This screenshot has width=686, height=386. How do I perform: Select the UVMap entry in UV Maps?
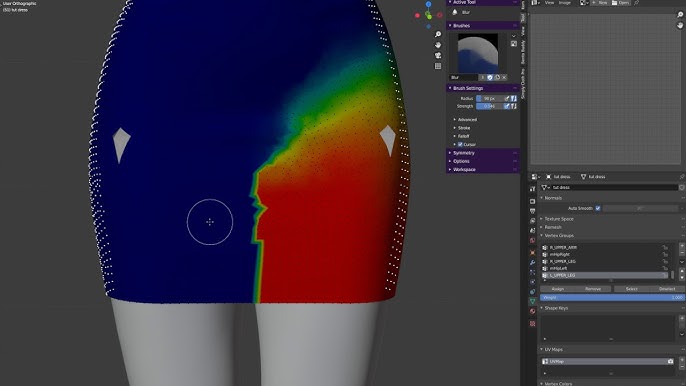tap(607, 361)
